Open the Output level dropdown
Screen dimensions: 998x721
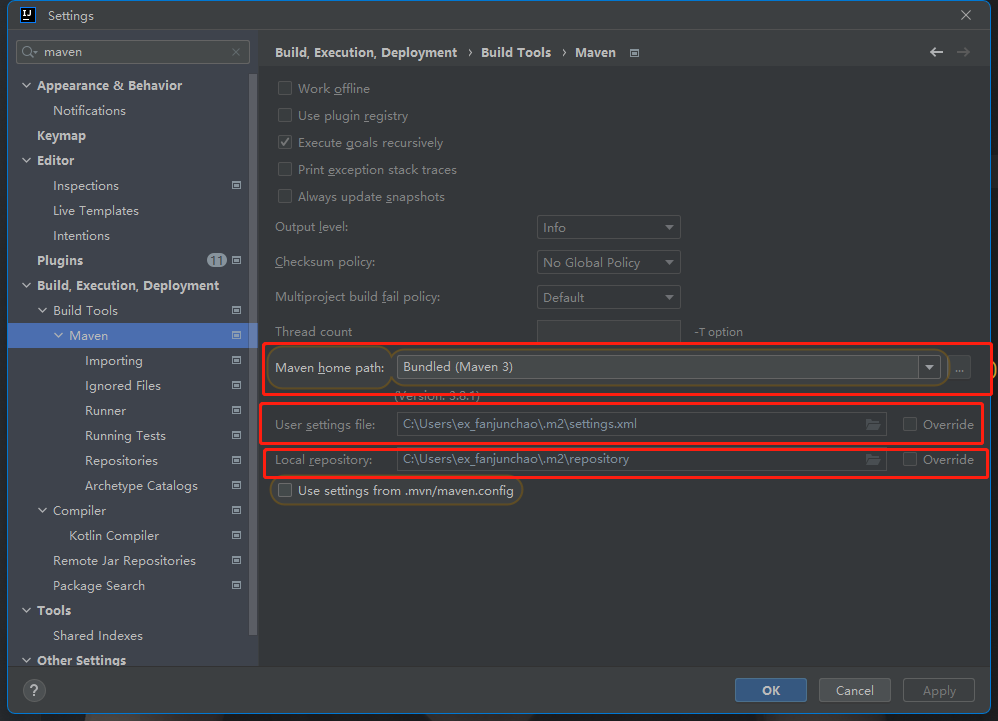(608, 227)
